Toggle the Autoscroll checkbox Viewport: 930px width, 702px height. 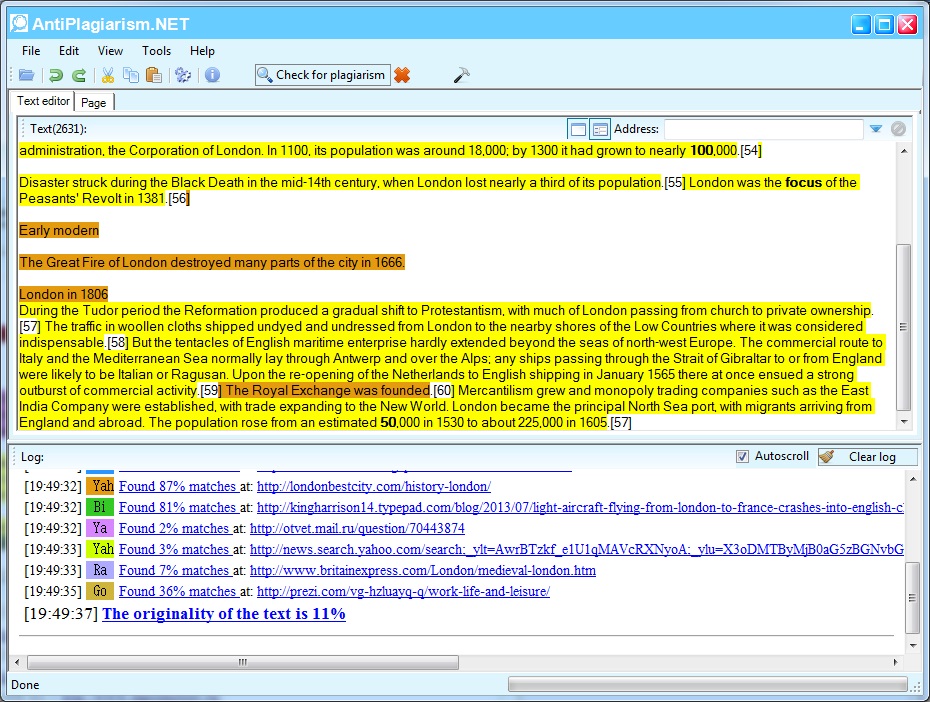(742, 457)
